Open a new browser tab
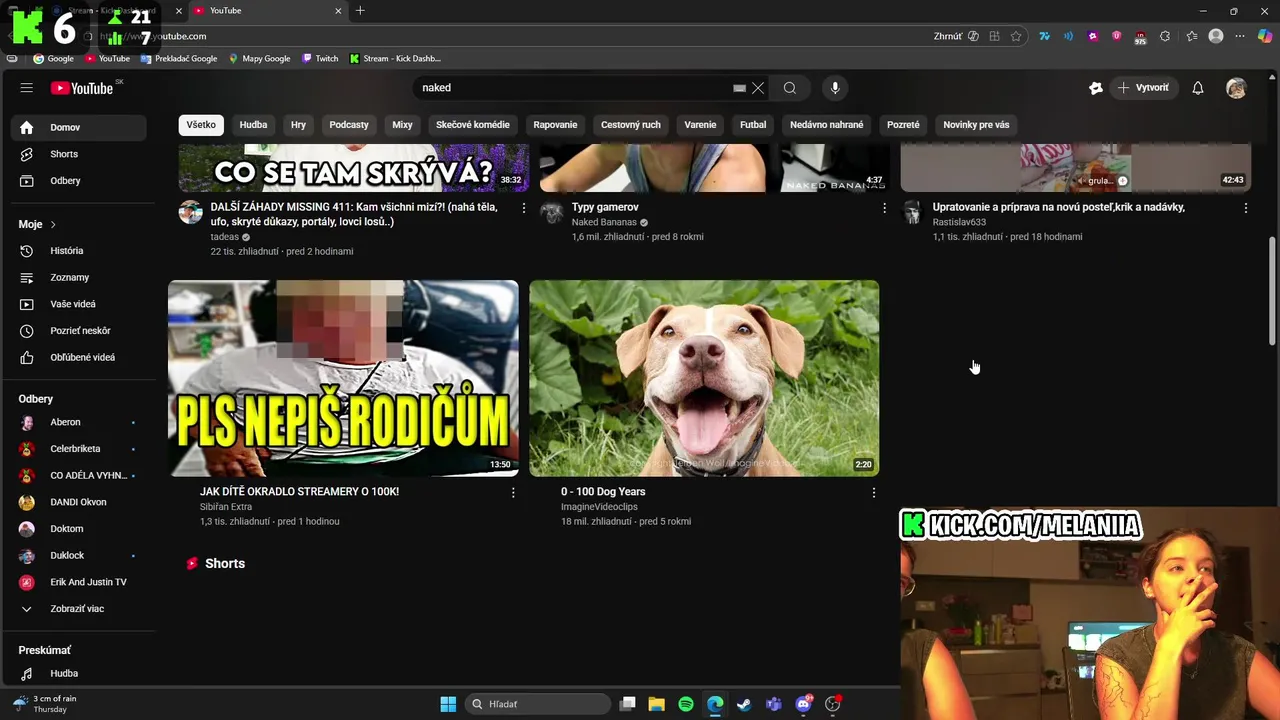The image size is (1280, 720). coord(360,11)
